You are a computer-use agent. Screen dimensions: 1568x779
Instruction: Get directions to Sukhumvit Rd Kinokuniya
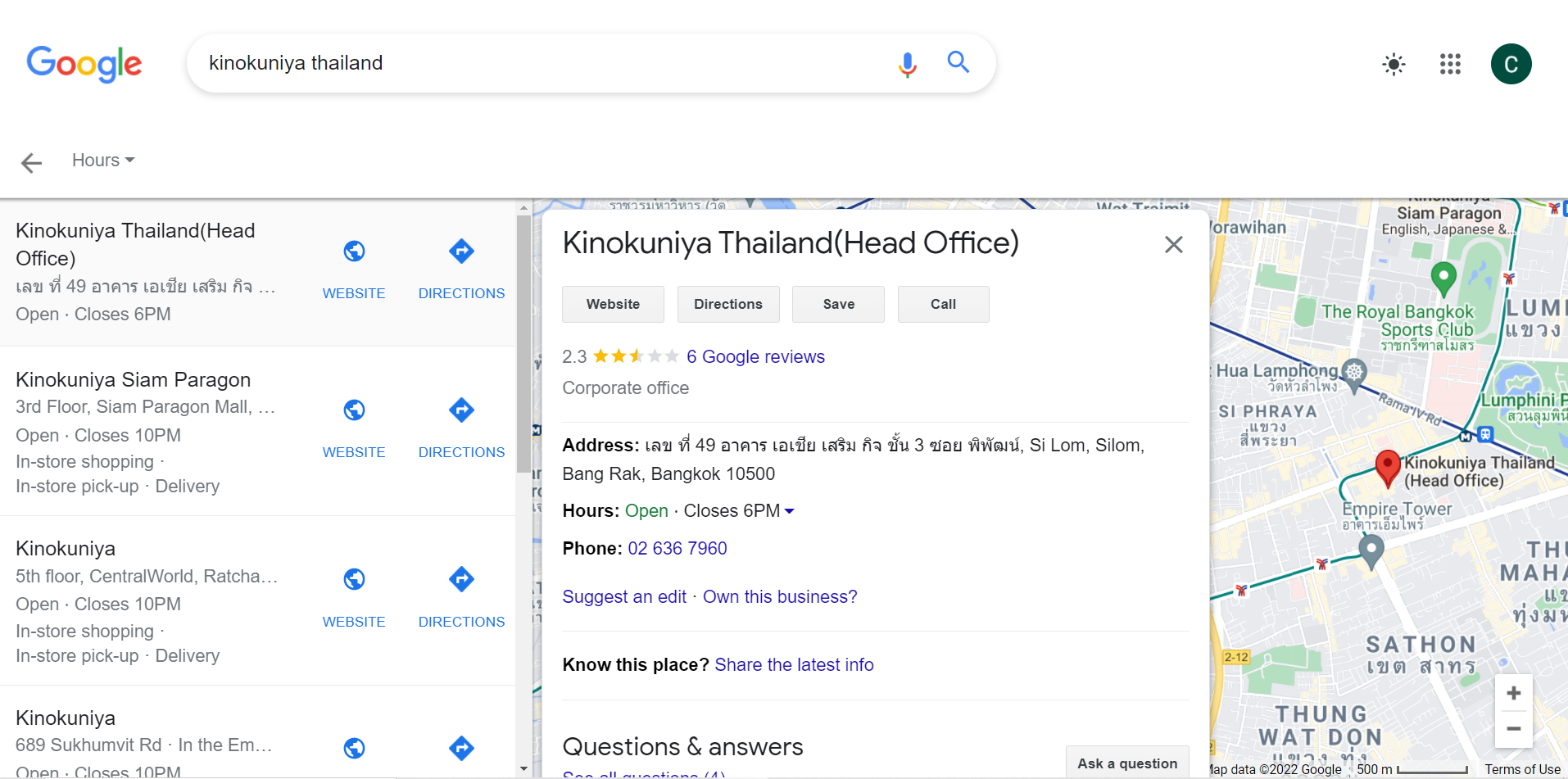(461, 748)
